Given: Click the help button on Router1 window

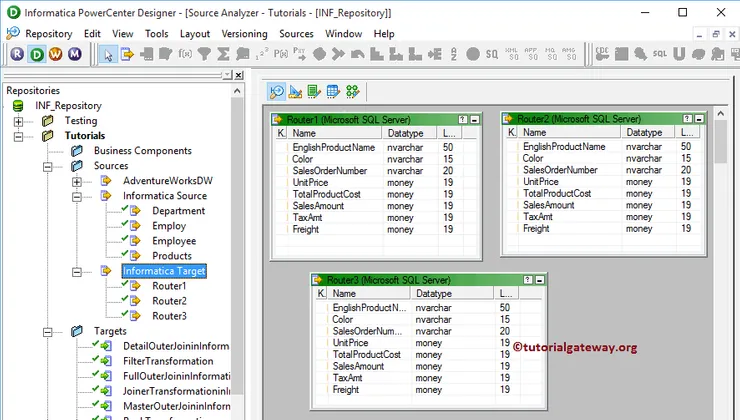Looking at the screenshot, I should pyautogui.click(x=463, y=120).
